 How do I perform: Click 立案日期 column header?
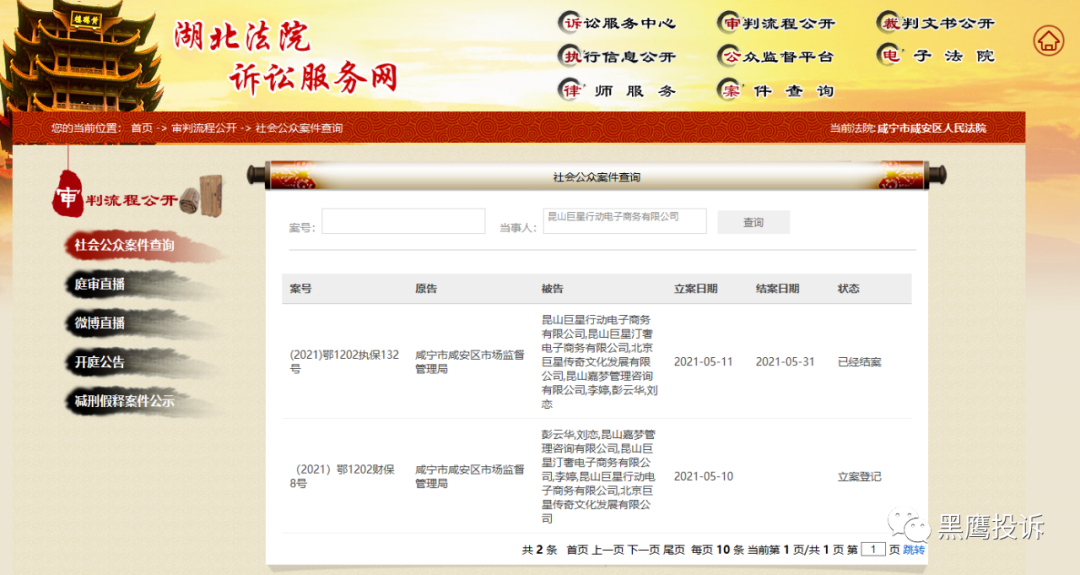(x=696, y=289)
